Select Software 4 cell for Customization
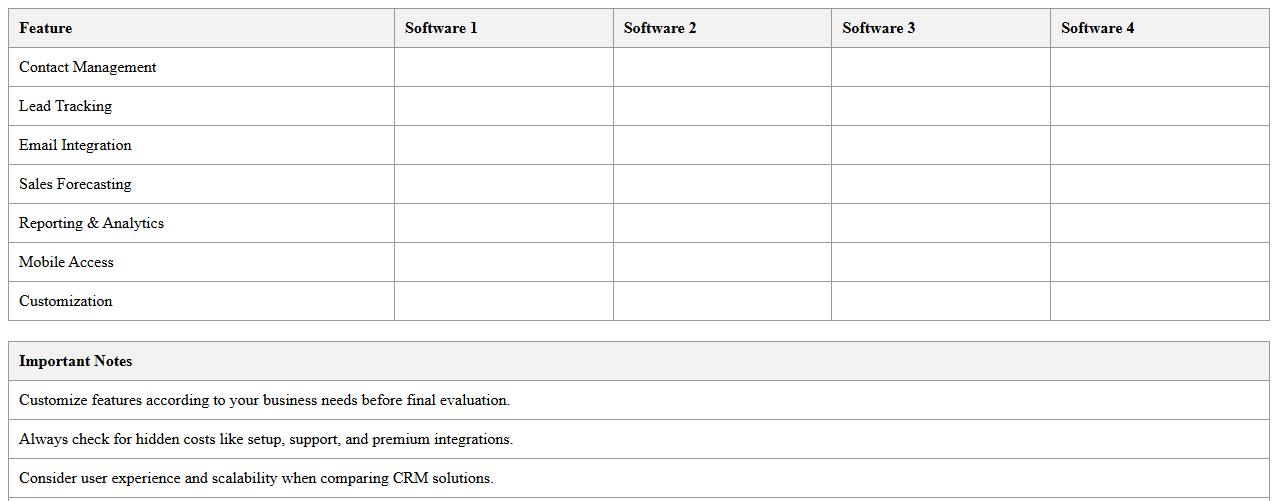The height and width of the screenshot is (501, 1278). pos(1160,301)
